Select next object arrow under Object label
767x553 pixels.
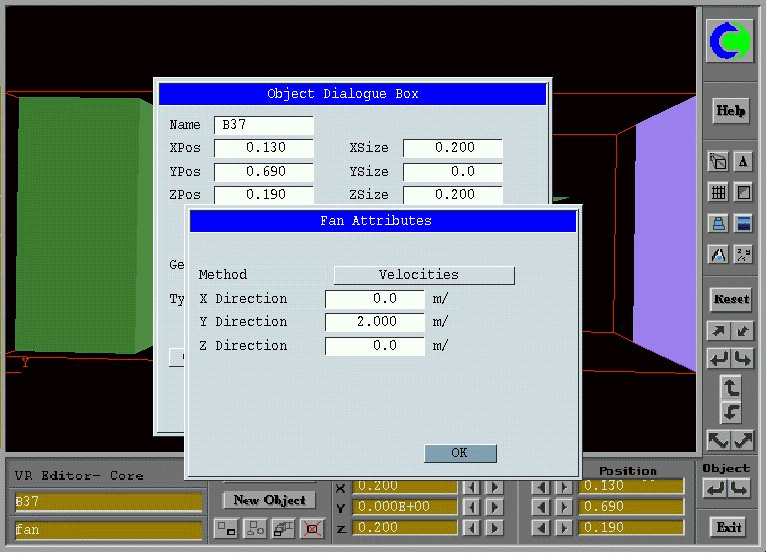[x=739, y=488]
